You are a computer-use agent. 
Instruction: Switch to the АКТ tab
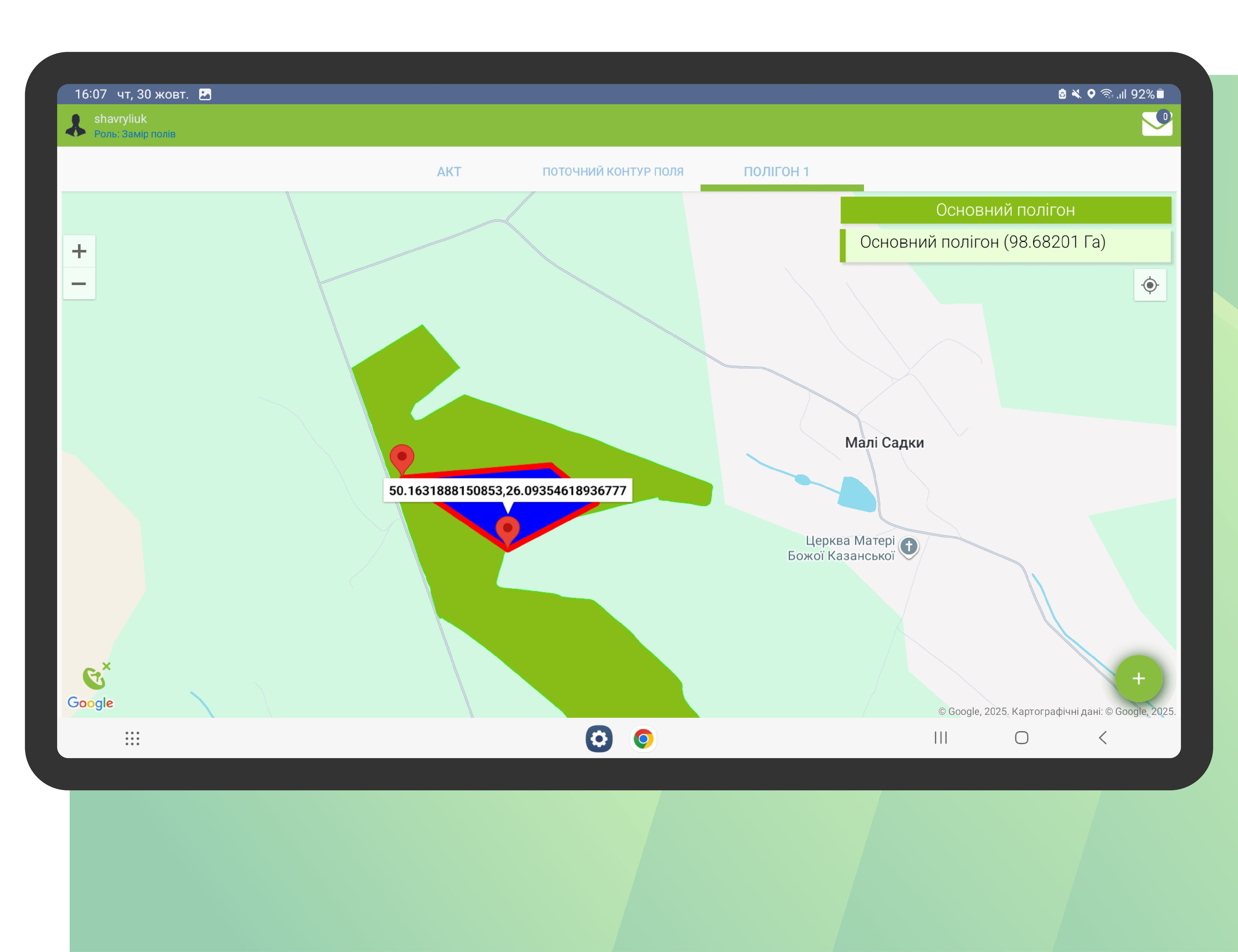[x=449, y=172]
